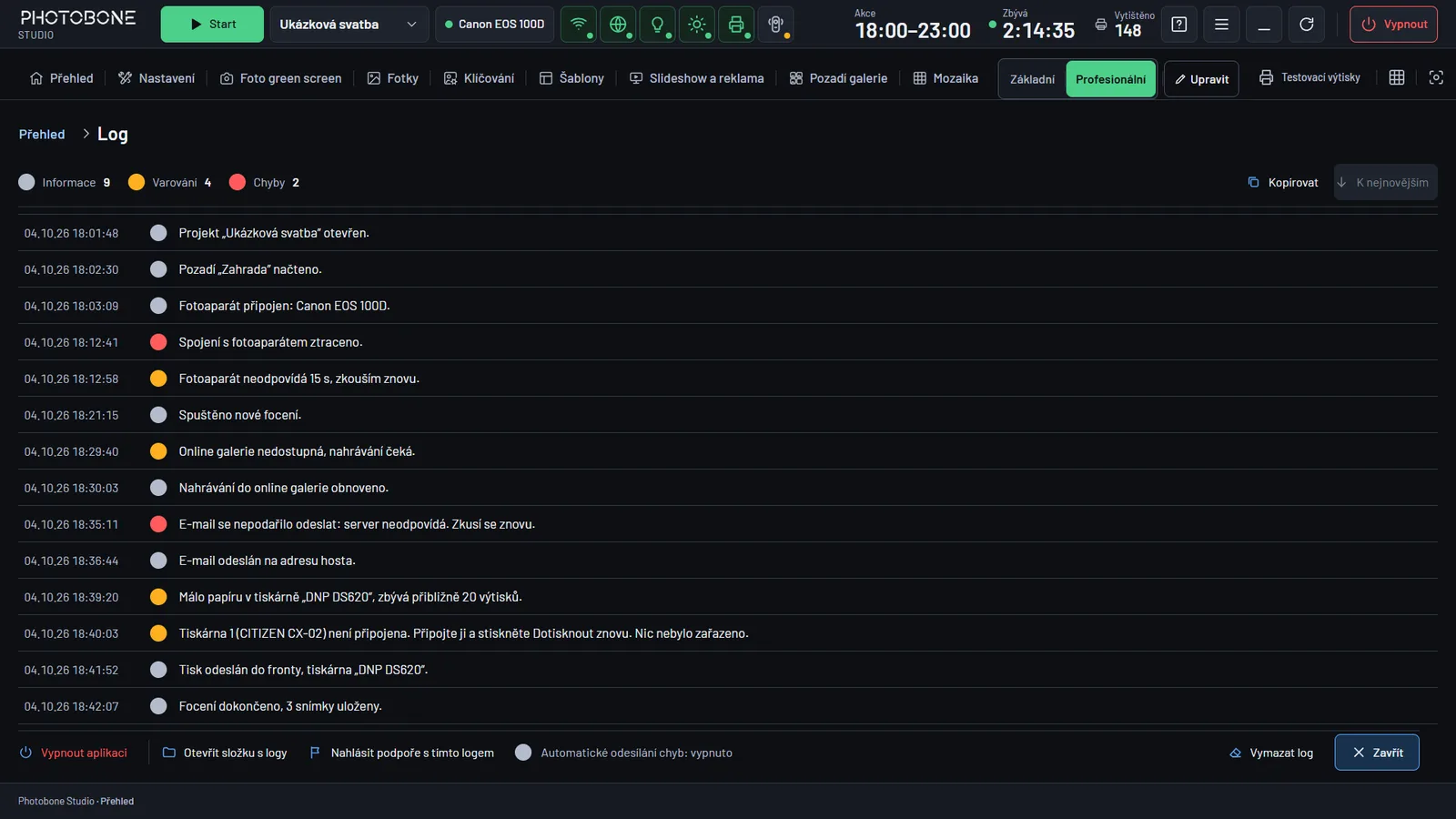This screenshot has height=819, width=1456.
Task: Expand the Ukázková svatba project dropdown
Action: point(349,25)
